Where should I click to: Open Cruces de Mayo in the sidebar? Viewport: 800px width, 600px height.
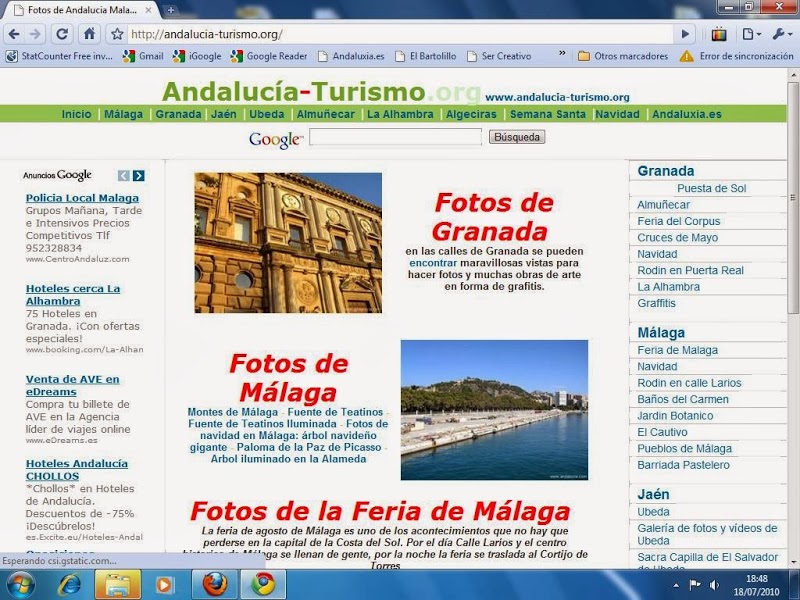pyautogui.click(x=678, y=237)
